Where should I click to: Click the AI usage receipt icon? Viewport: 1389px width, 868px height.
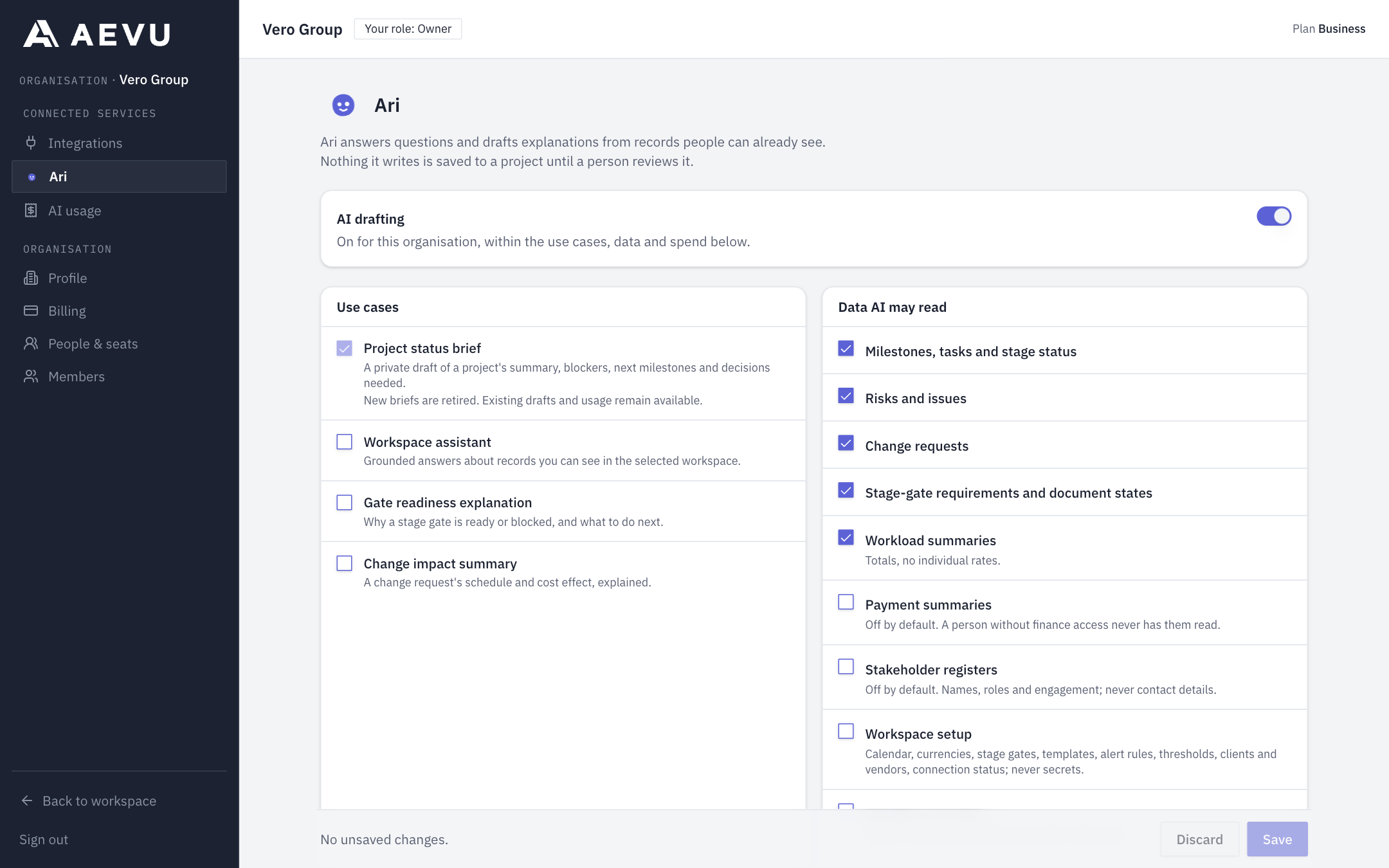tap(31, 210)
